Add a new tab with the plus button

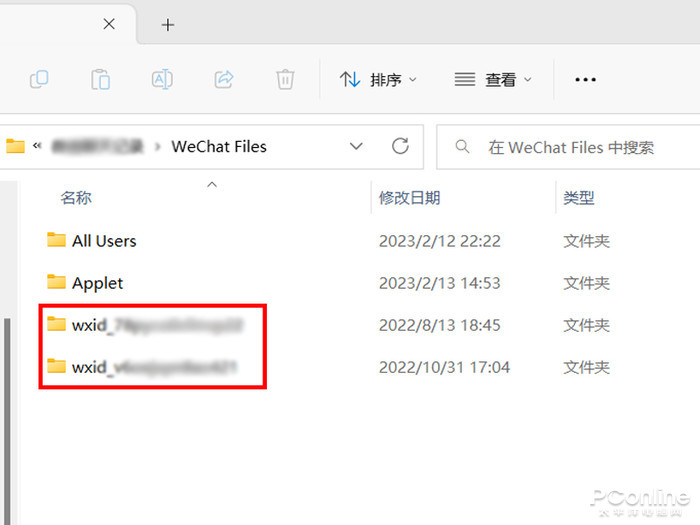(x=168, y=25)
